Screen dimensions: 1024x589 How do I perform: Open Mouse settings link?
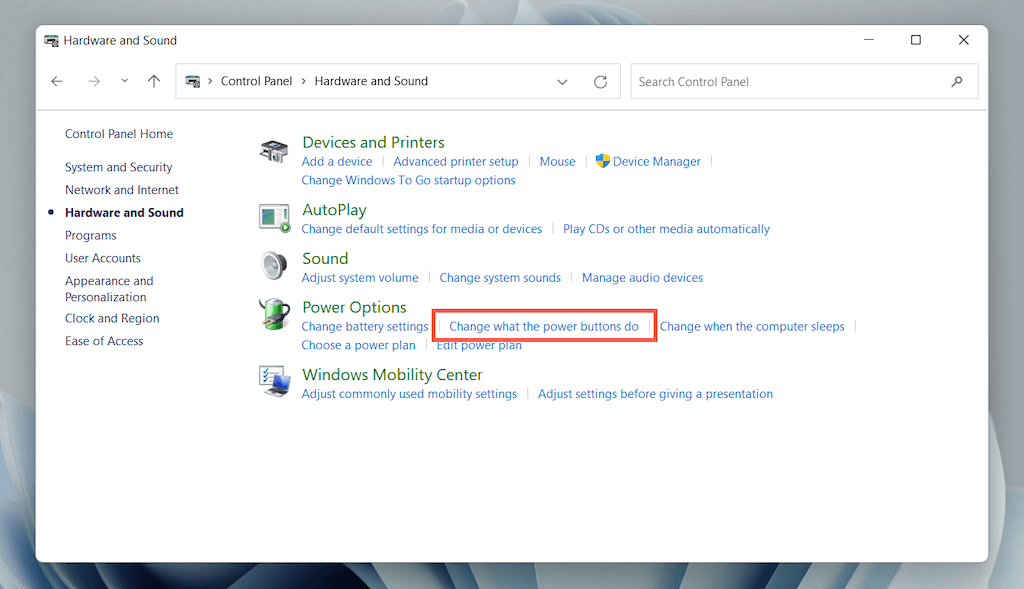[557, 161]
